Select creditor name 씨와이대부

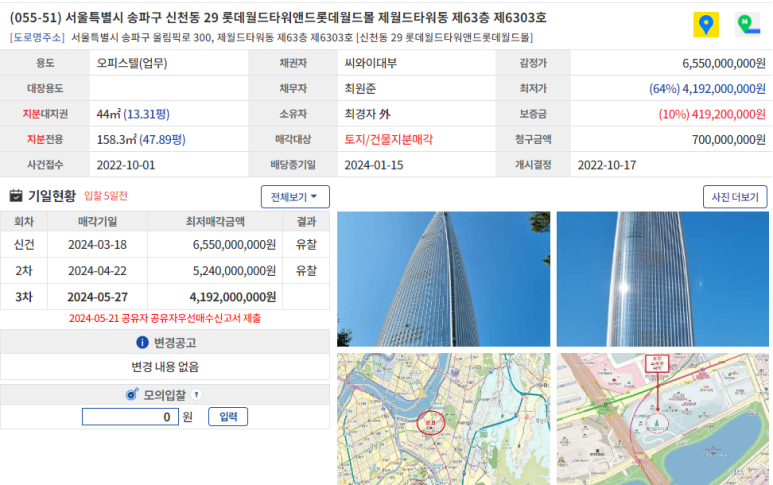pos(371,63)
